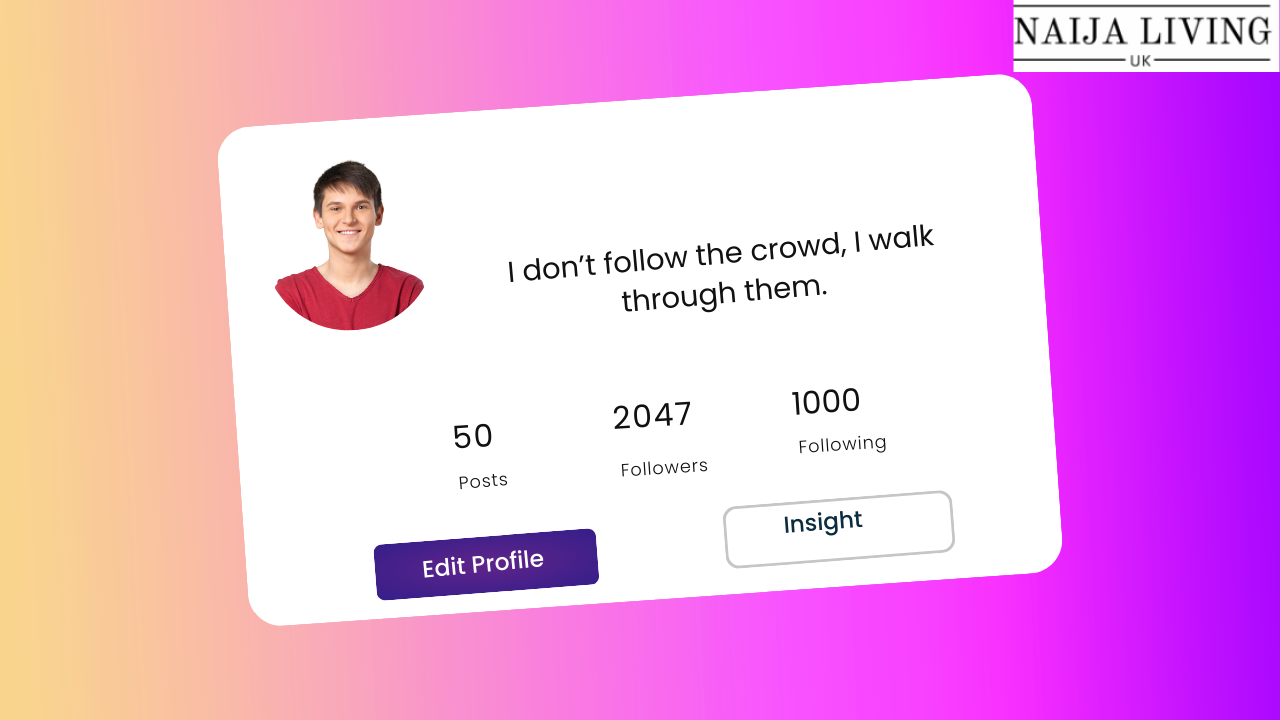1280x720 pixels.
Task: Click the letter "N" in Naija logo
Action: [x=1029, y=31]
